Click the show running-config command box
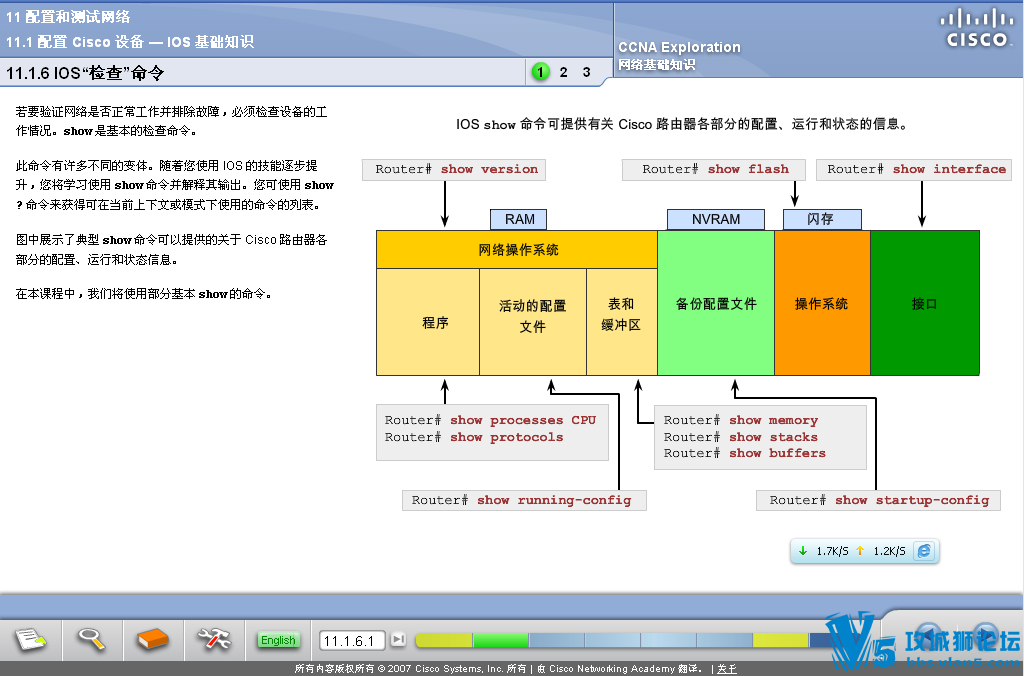 click(524, 500)
